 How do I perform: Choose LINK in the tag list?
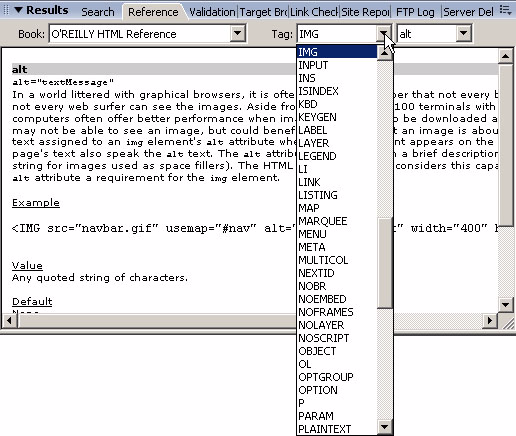click(x=337, y=182)
